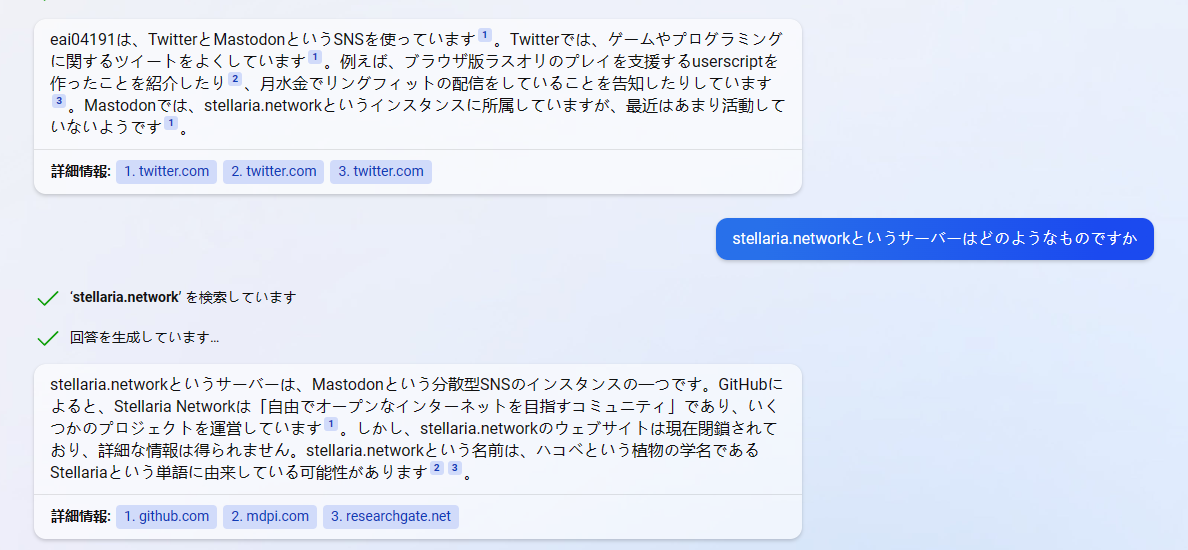Click the 'stellaria.network' を検索しています status text
Screen dimensions: 1188x550
[x=183, y=297]
